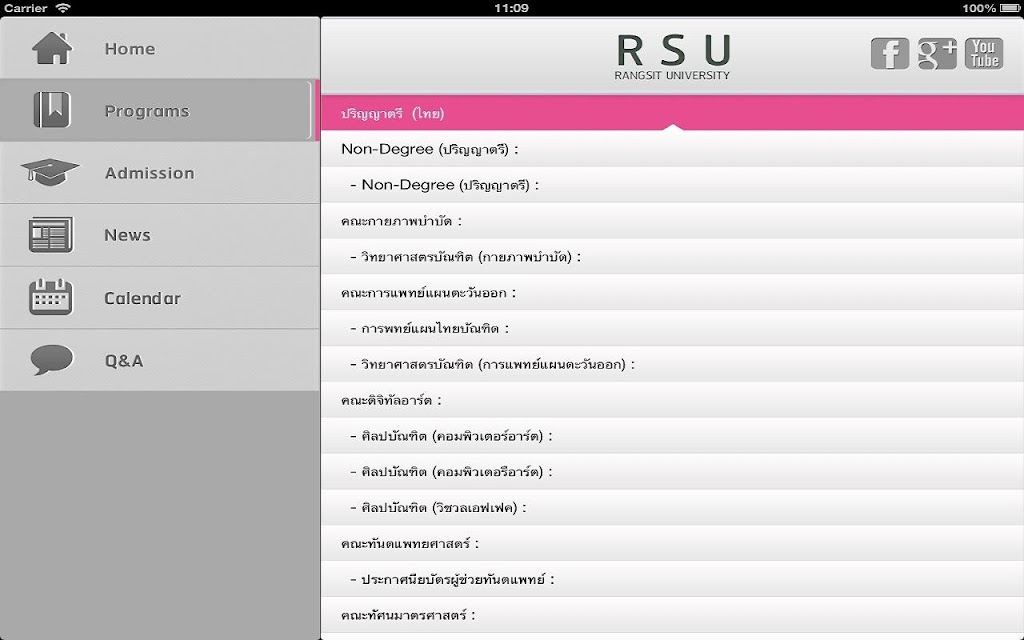Open การพทย์แผนไทยบัณฑิต program

673,328
